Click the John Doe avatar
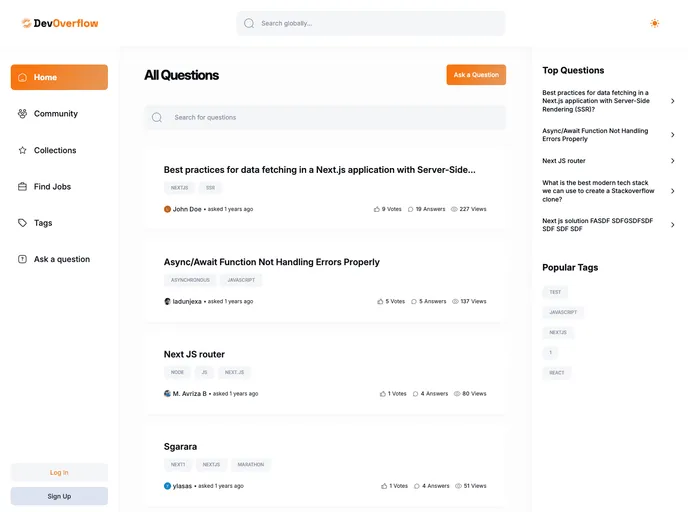 167,209
